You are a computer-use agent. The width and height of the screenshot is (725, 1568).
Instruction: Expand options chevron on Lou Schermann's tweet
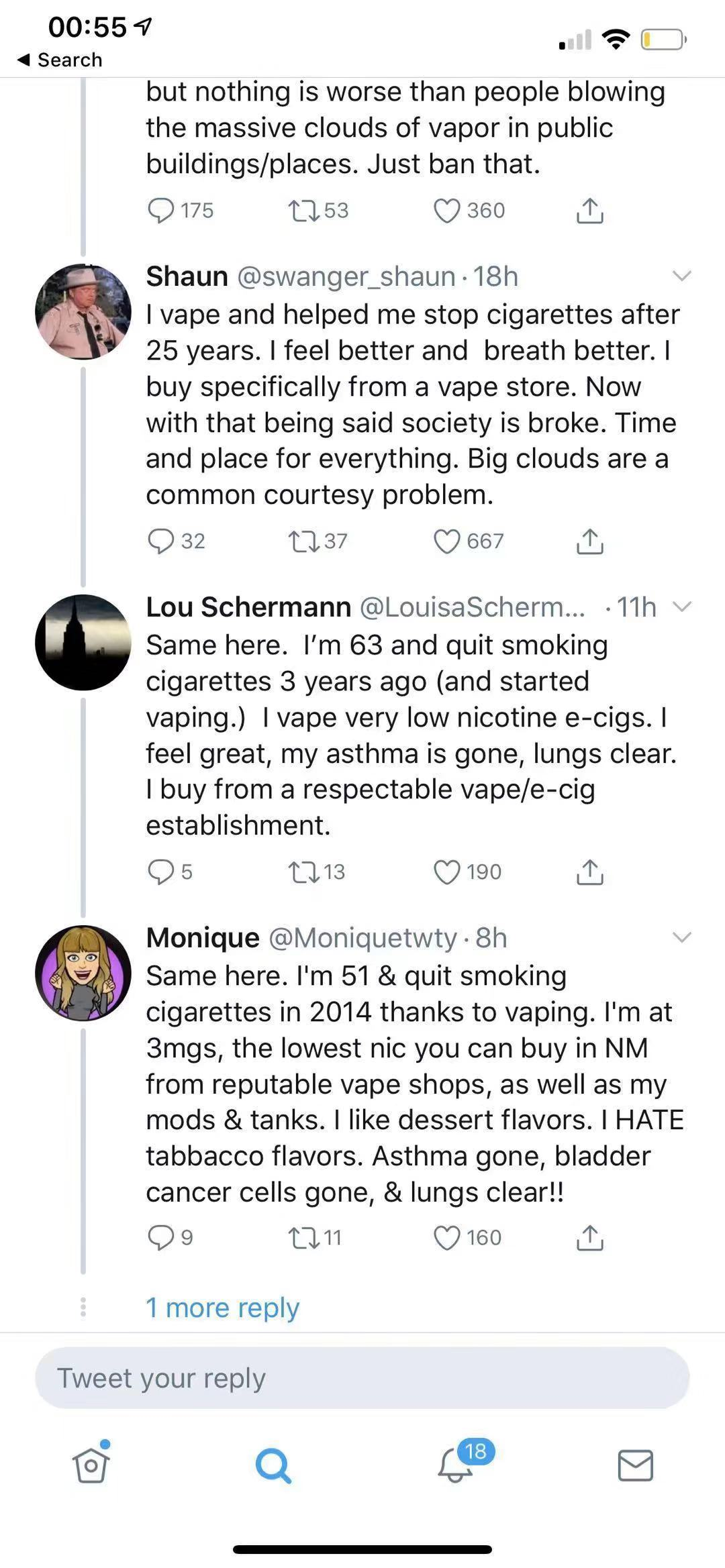click(x=681, y=607)
